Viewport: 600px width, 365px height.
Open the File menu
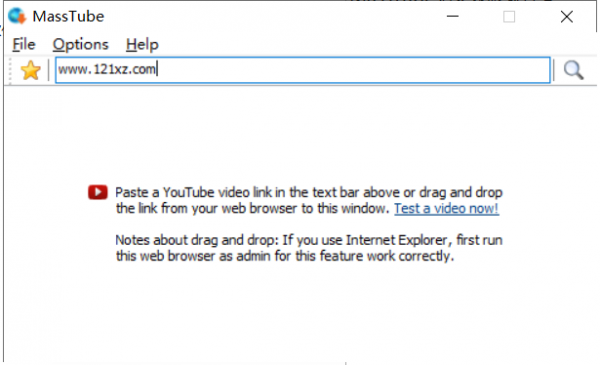[x=24, y=45]
